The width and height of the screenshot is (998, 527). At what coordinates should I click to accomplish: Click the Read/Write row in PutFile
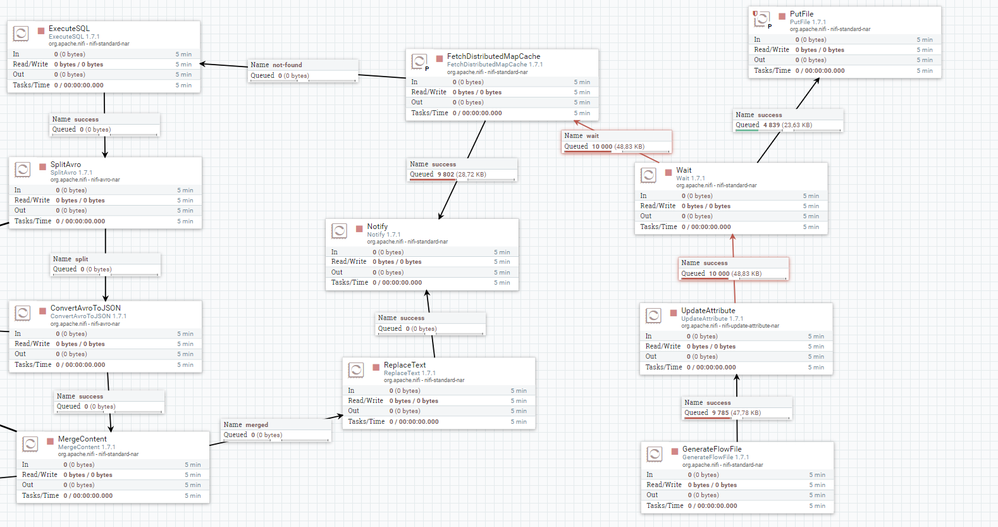[845, 50]
